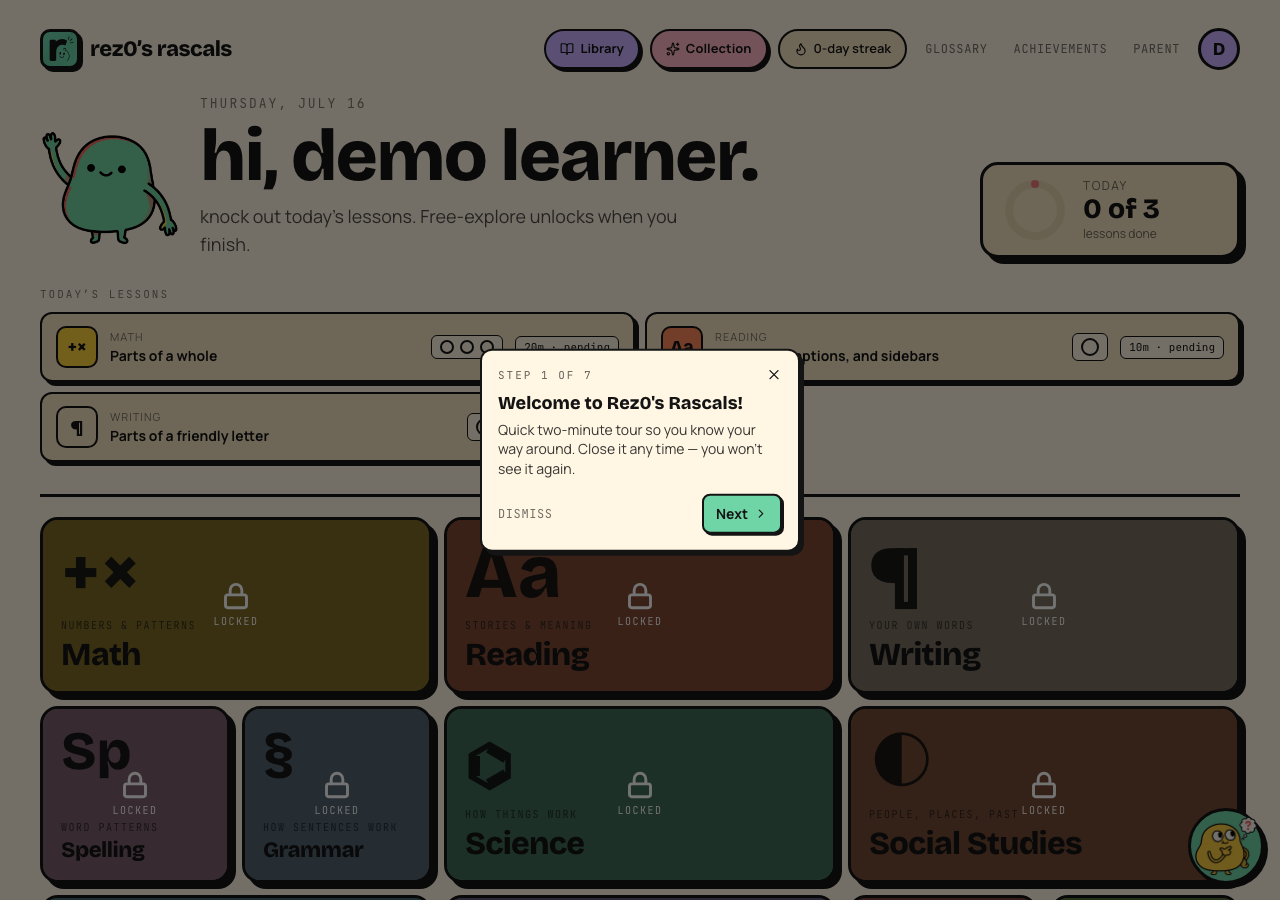The width and height of the screenshot is (1280, 900).
Task: Open the Parts of a whole math lesson
Action: coord(338,347)
